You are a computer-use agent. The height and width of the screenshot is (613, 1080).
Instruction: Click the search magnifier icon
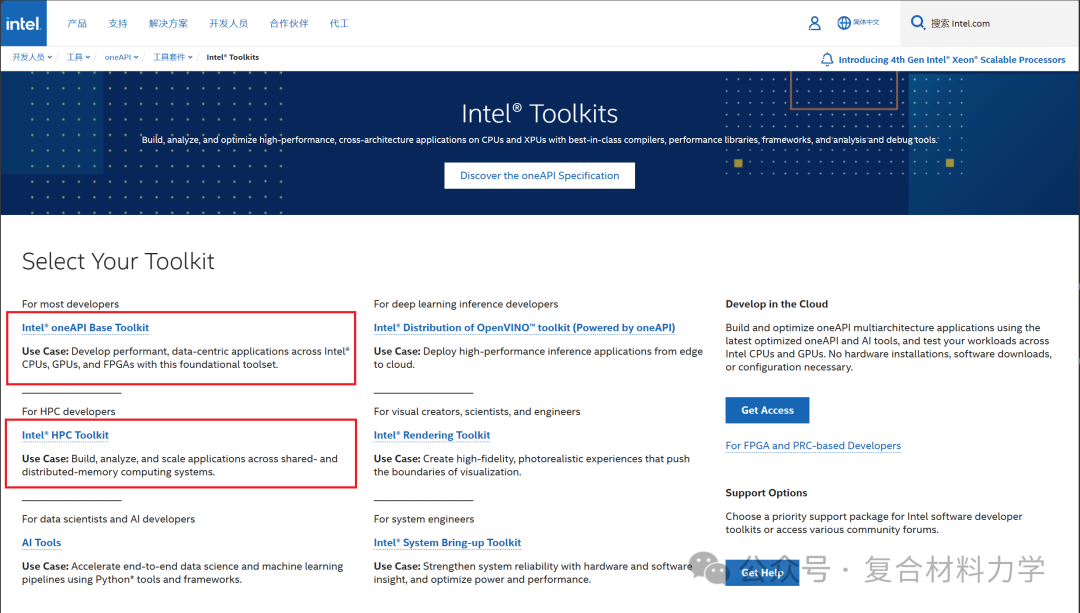click(x=917, y=23)
